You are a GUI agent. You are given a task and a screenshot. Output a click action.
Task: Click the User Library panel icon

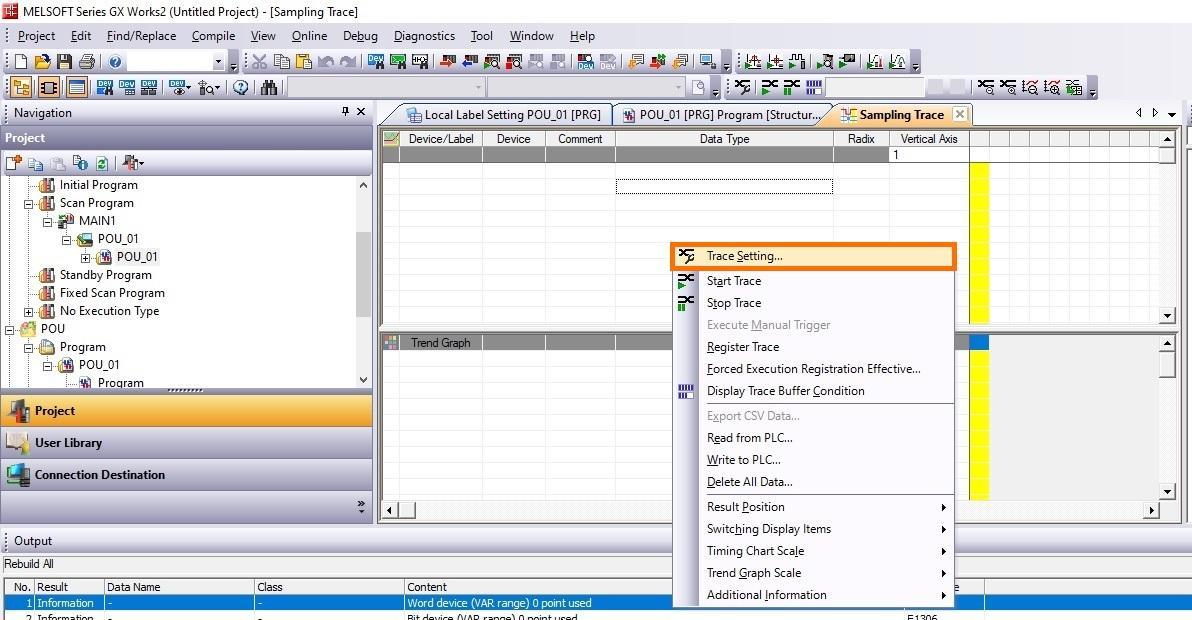point(17,442)
